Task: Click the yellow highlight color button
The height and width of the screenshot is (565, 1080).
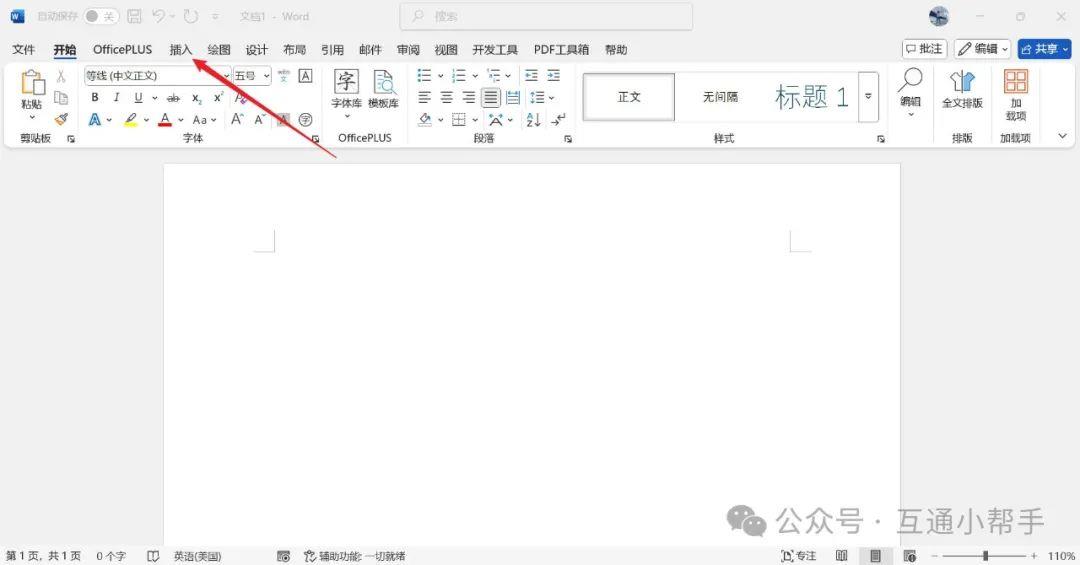Action: click(130, 120)
